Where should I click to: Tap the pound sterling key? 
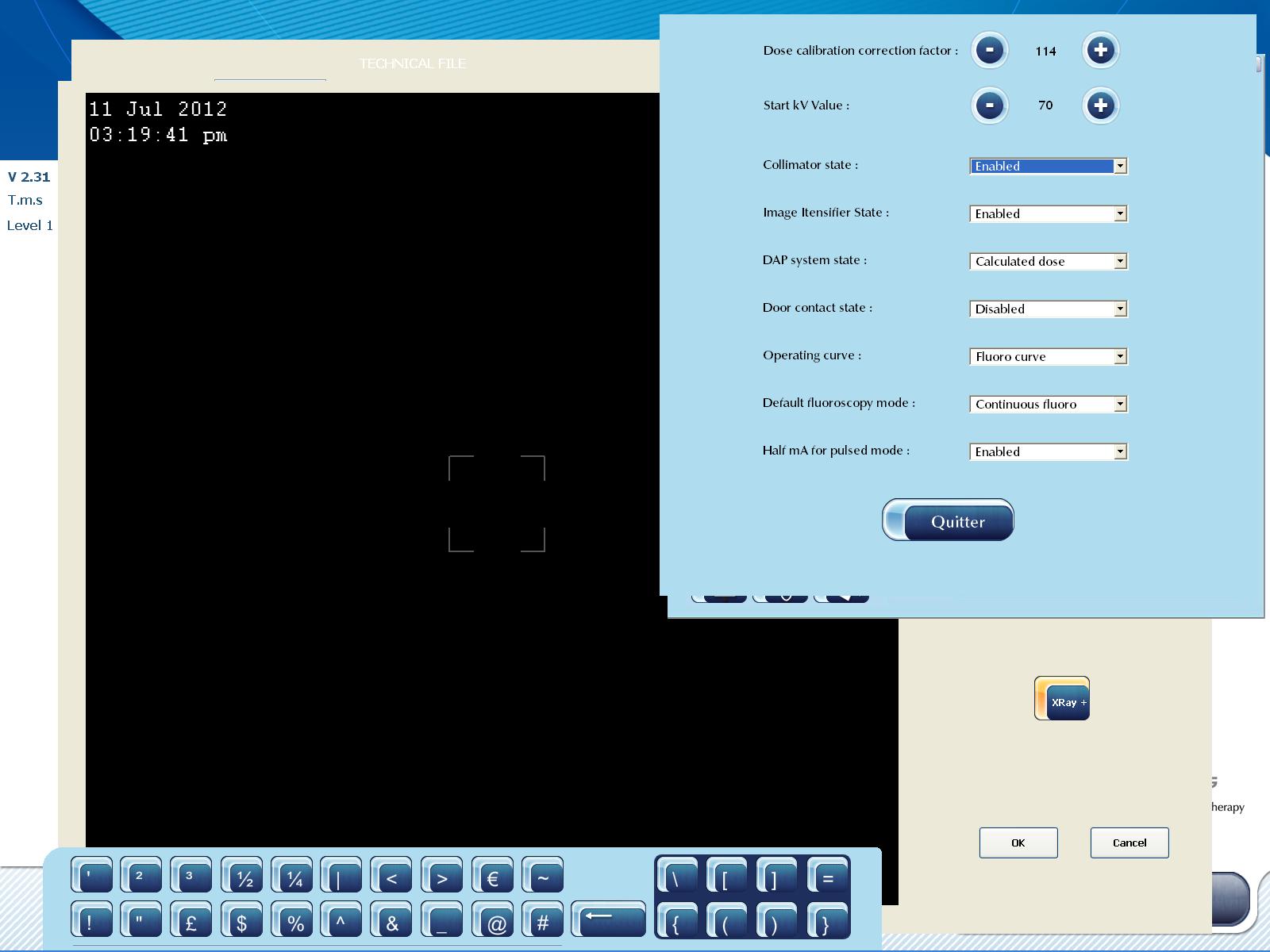[x=191, y=920]
